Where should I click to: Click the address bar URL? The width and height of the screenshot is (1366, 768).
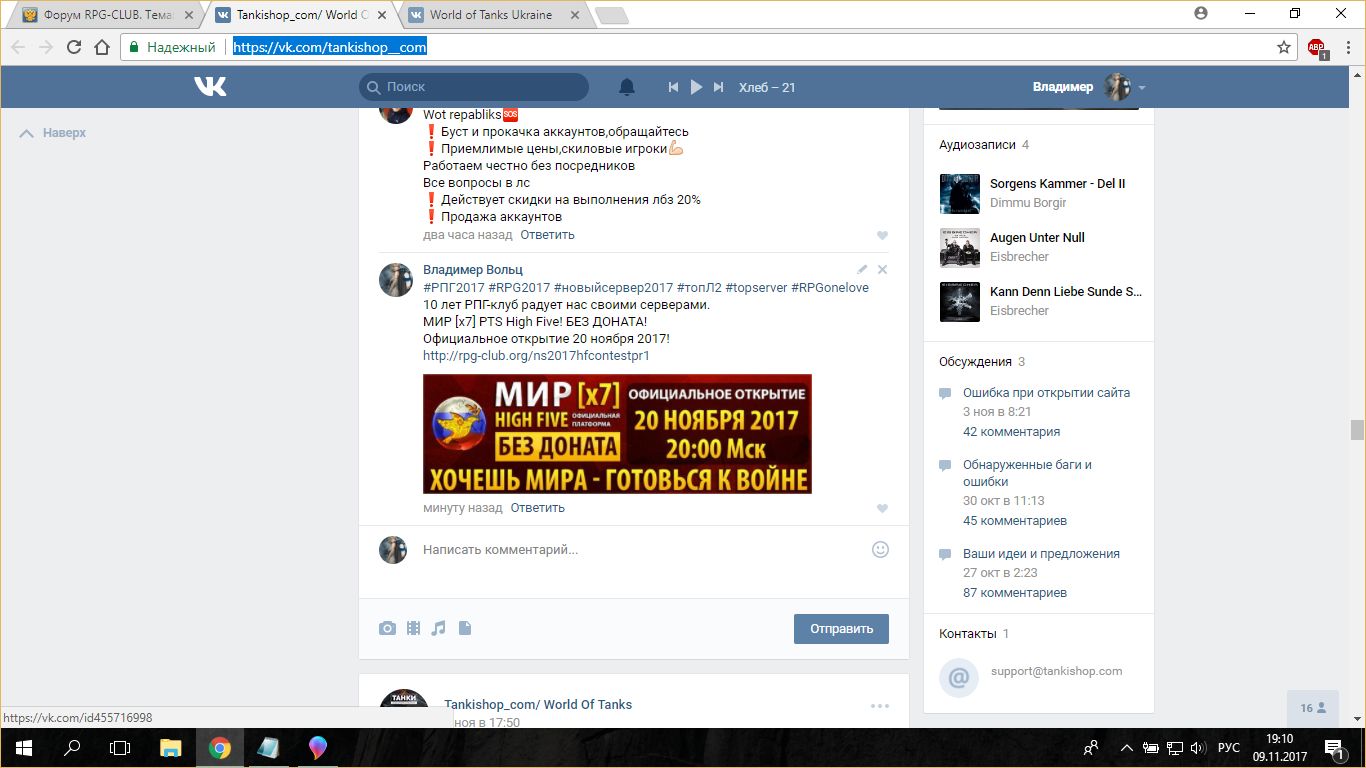(x=330, y=47)
